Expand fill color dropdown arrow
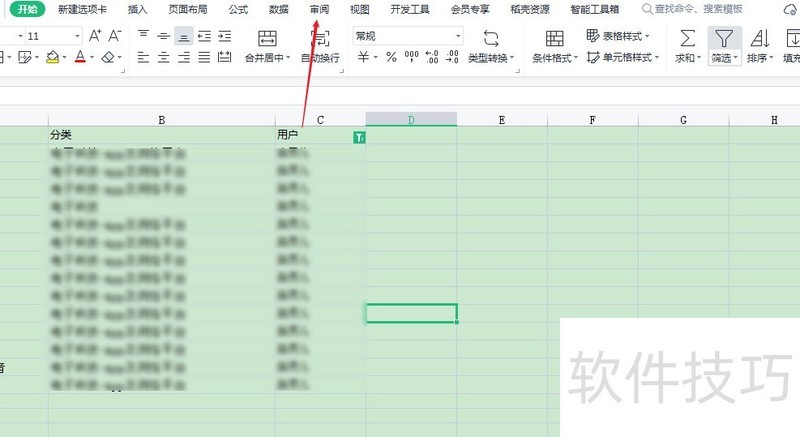Image resolution: width=800 pixels, height=437 pixels. [64, 58]
